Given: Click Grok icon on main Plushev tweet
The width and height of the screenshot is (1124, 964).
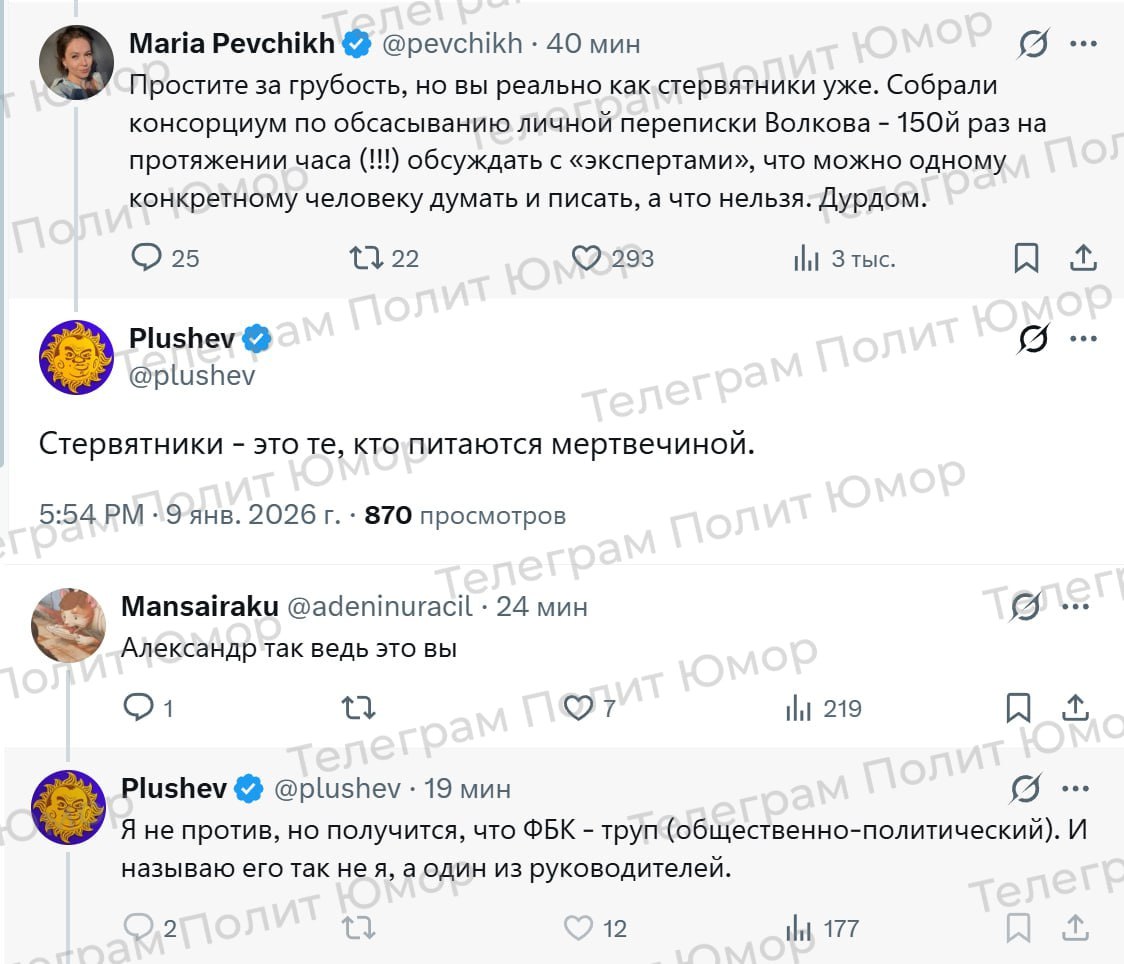Looking at the screenshot, I should [1033, 340].
